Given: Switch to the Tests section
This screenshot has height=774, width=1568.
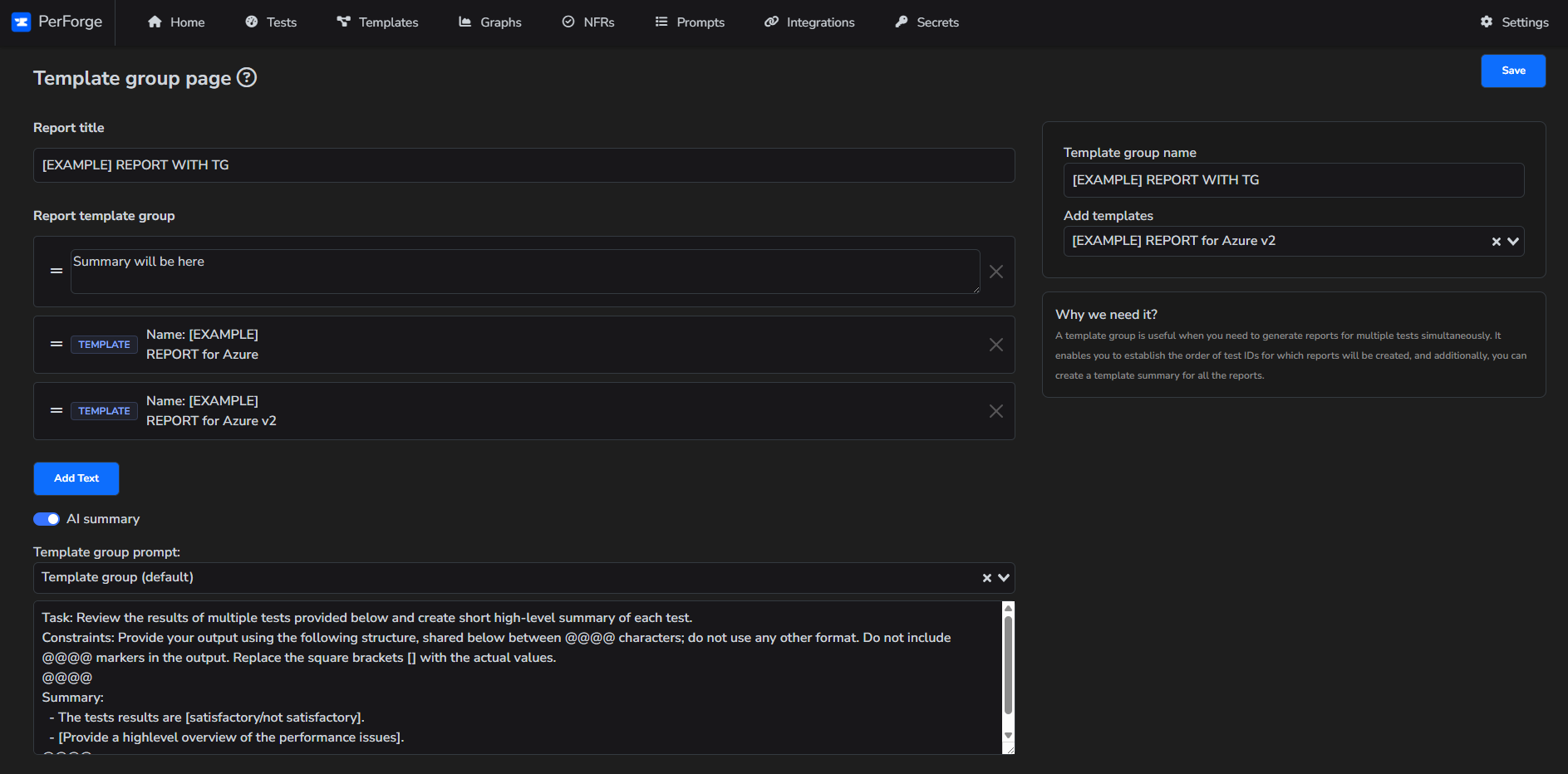Looking at the screenshot, I should click(x=271, y=22).
